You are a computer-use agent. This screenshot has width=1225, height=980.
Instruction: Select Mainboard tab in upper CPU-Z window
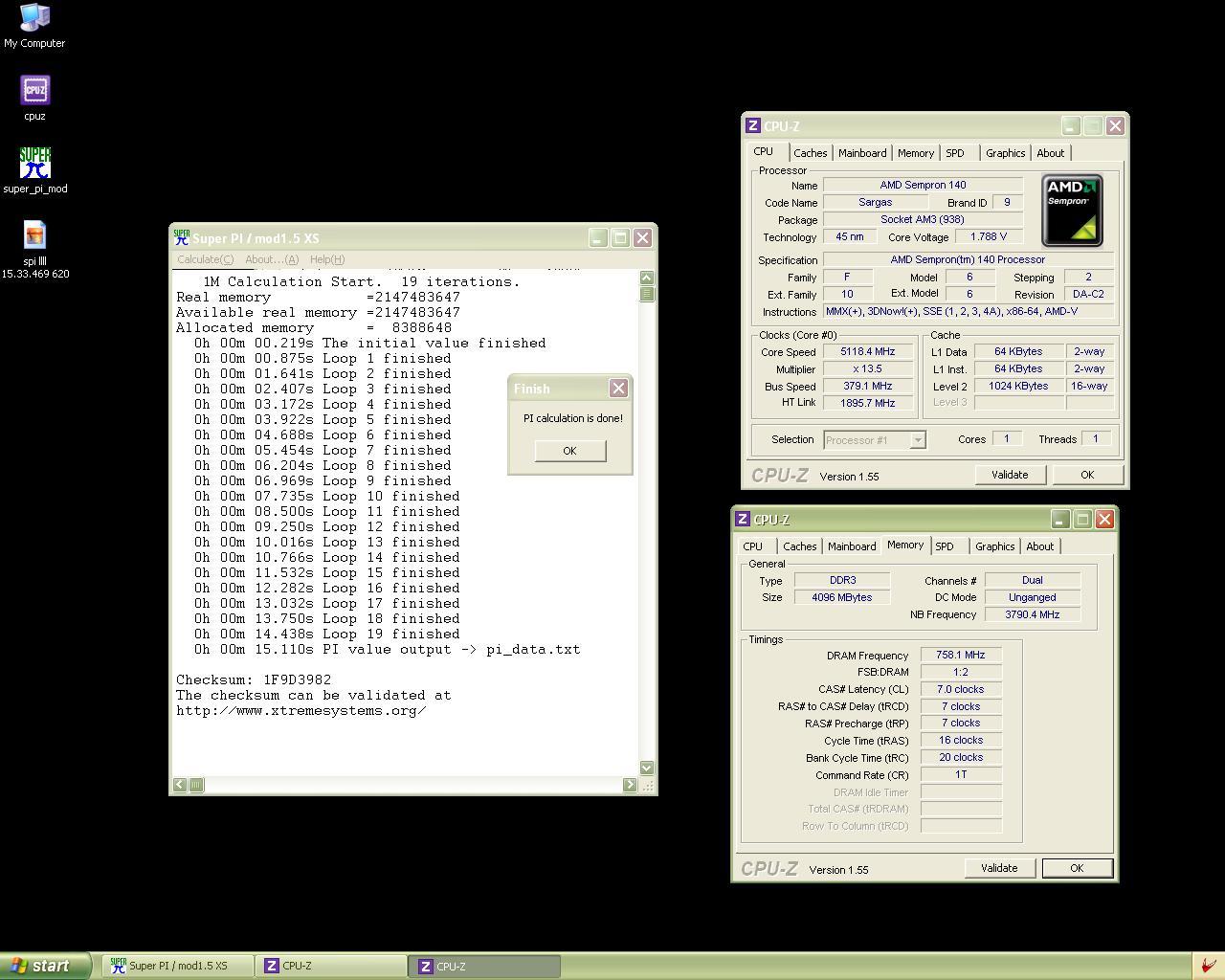coord(862,153)
